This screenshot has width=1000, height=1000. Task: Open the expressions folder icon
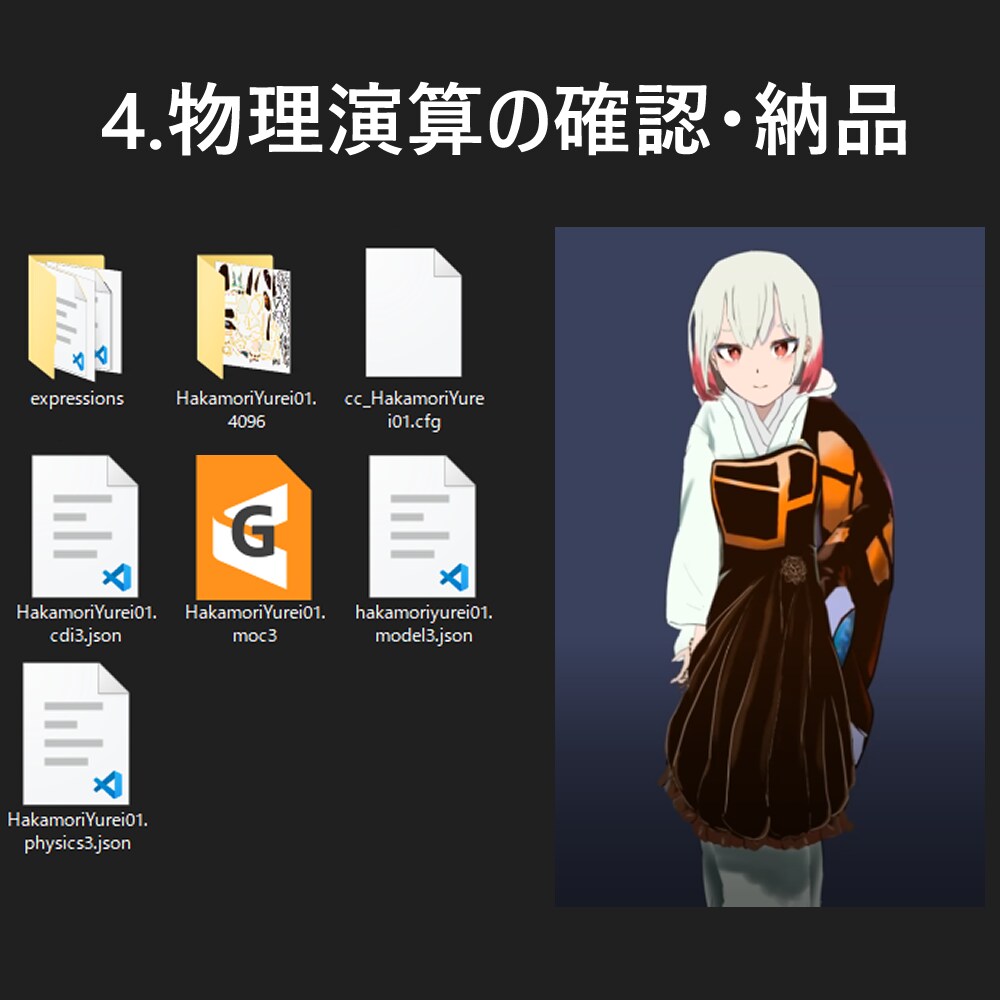[75, 316]
